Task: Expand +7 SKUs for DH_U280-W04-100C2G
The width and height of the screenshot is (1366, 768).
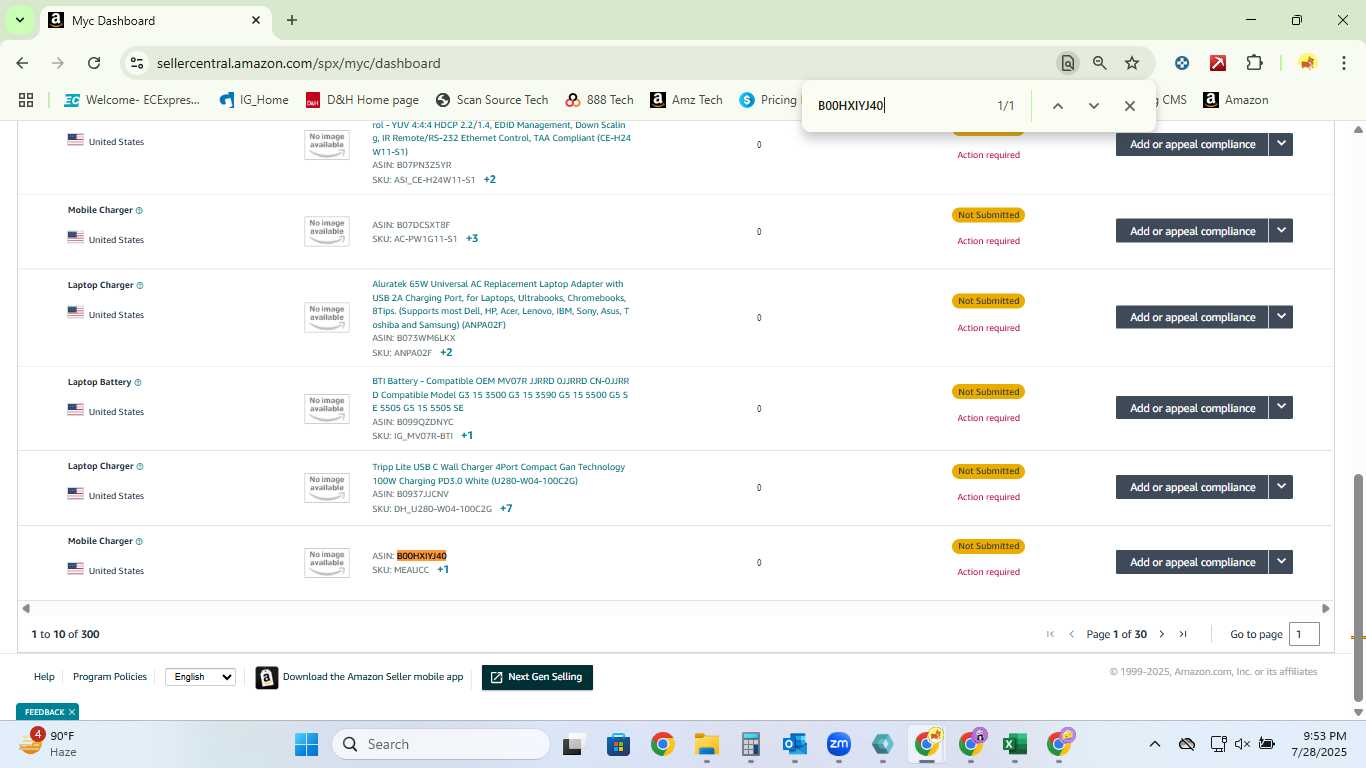Action: point(506,509)
